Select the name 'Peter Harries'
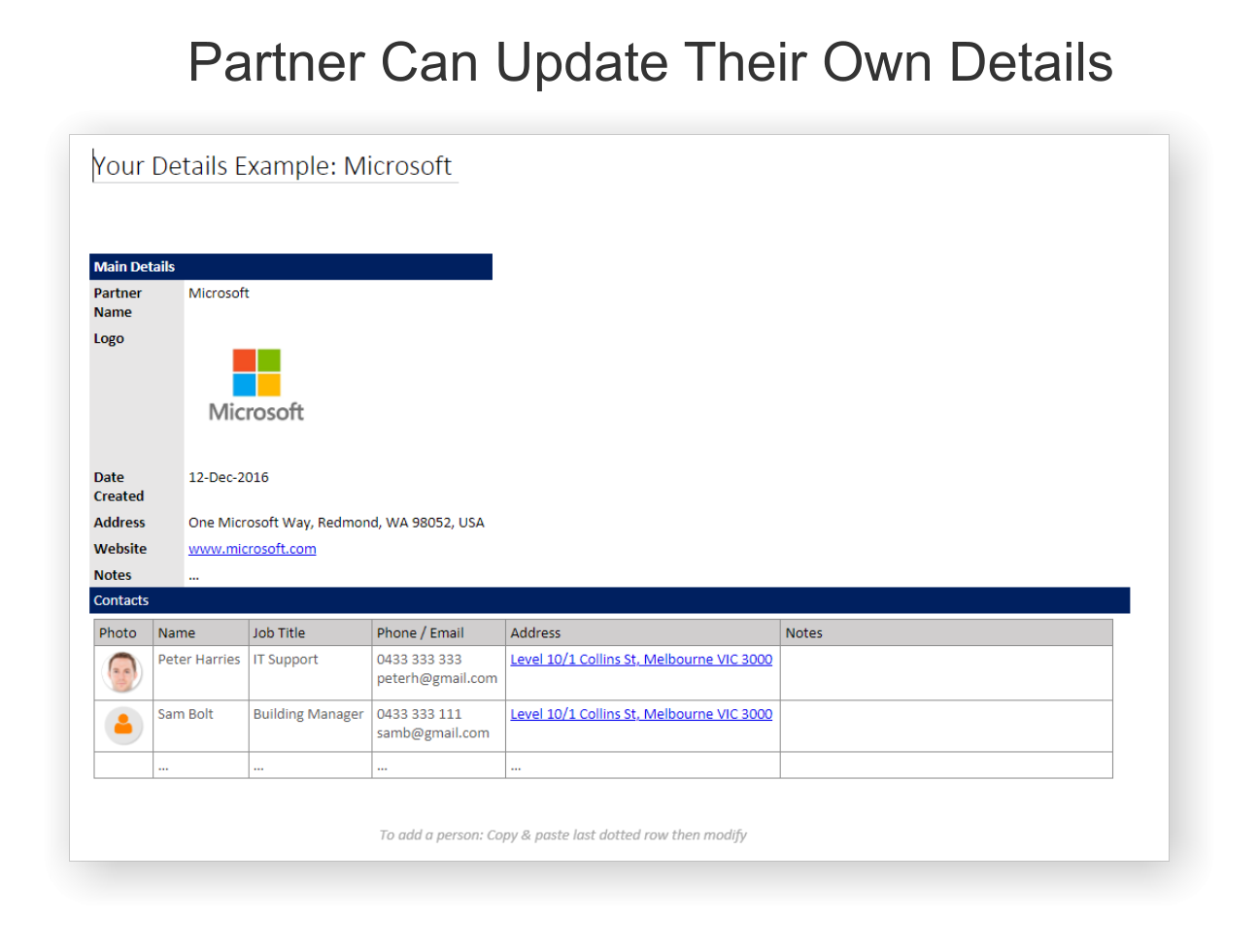This screenshot has height=952, width=1258. pos(199,660)
